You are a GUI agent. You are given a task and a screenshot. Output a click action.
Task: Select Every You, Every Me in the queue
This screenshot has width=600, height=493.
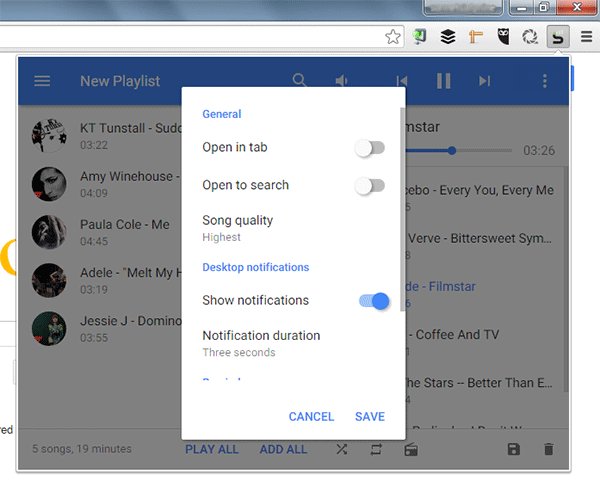(x=484, y=198)
